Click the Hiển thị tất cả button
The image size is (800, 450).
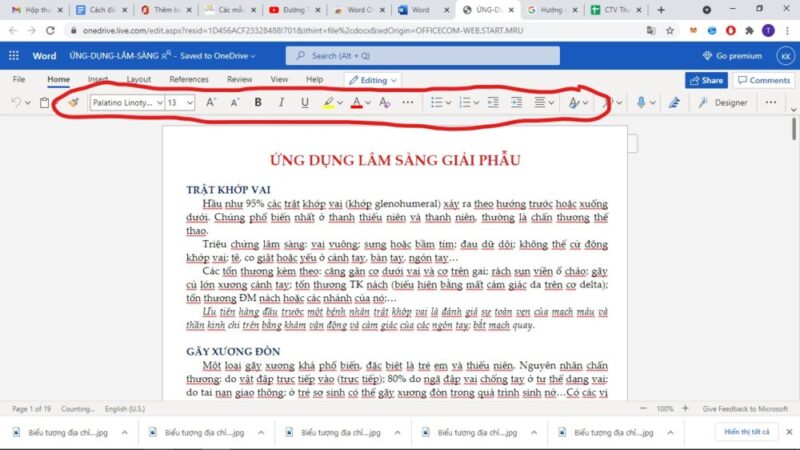click(x=746, y=432)
